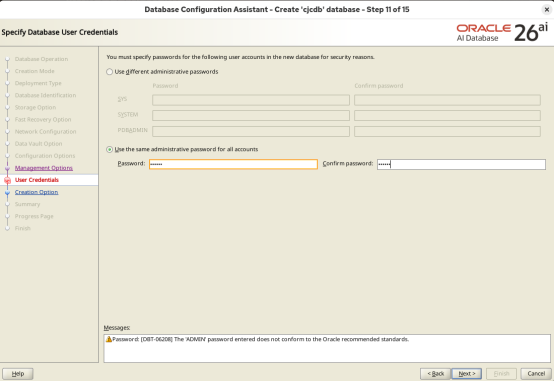
Task: Click 'Configuration Options' step label
Action: click(45, 156)
